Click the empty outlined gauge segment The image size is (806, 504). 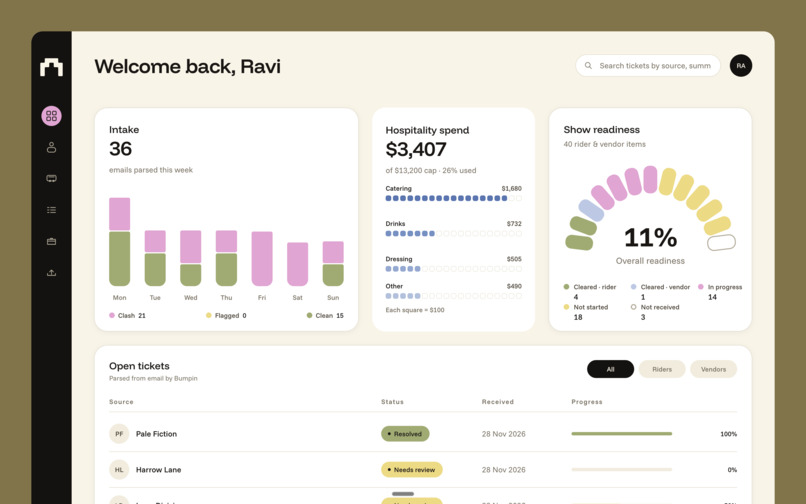721,242
